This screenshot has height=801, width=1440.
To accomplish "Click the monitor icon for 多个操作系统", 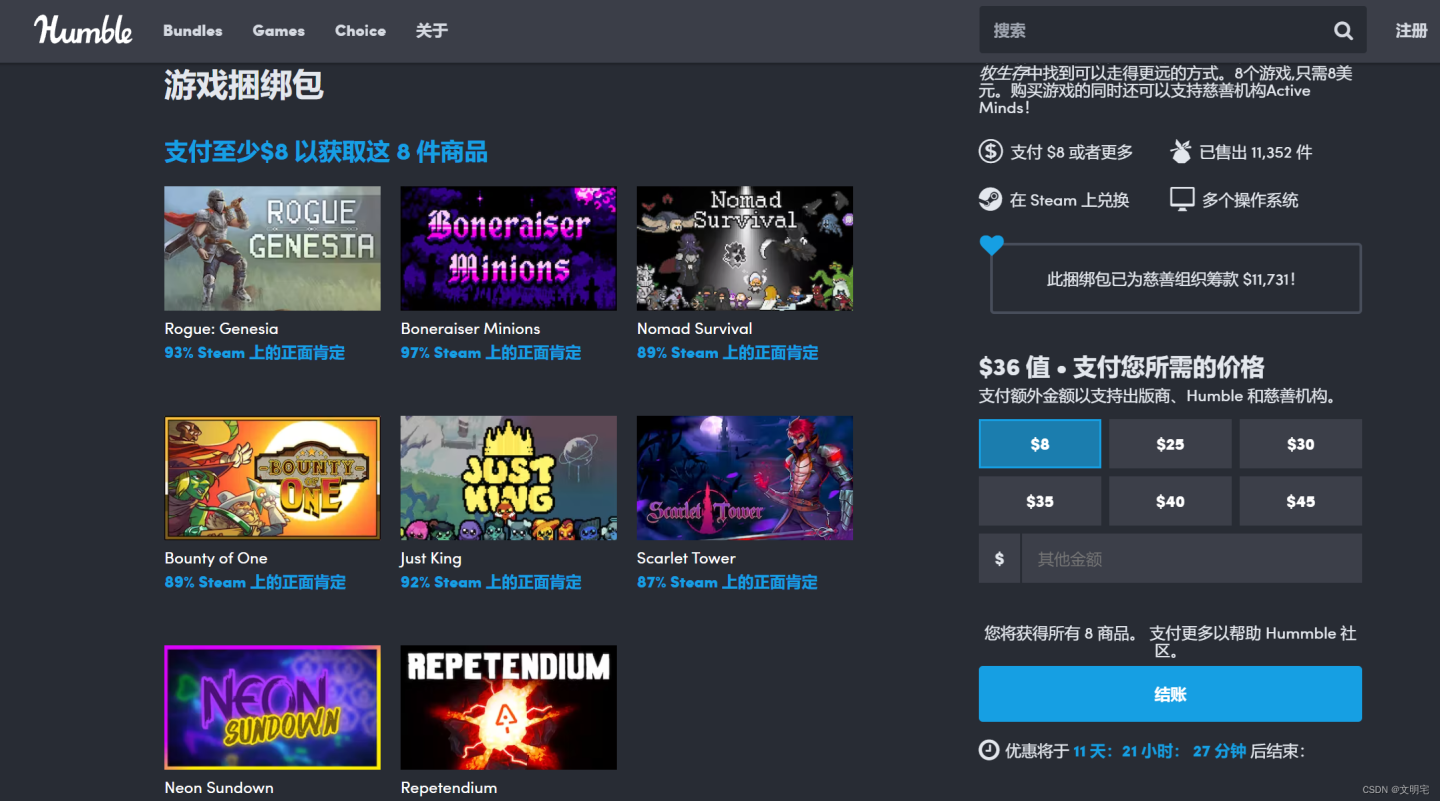I will (x=1182, y=199).
